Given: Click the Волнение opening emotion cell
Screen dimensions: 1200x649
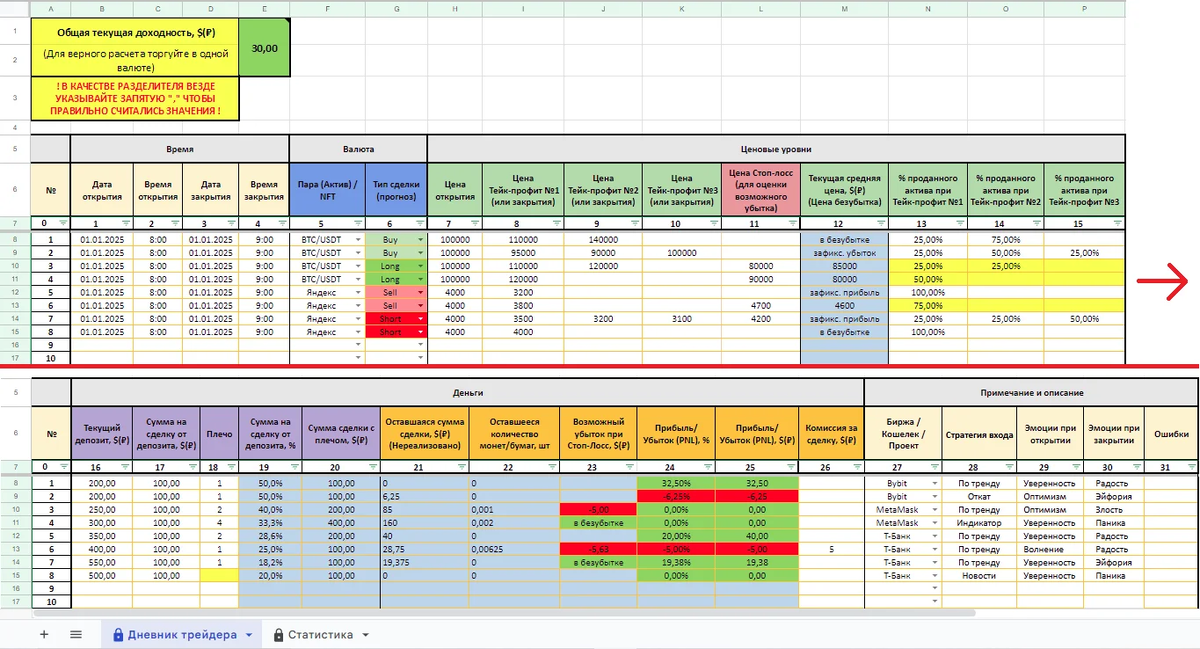Looking at the screenshot, I should (x=1048, y=549).
